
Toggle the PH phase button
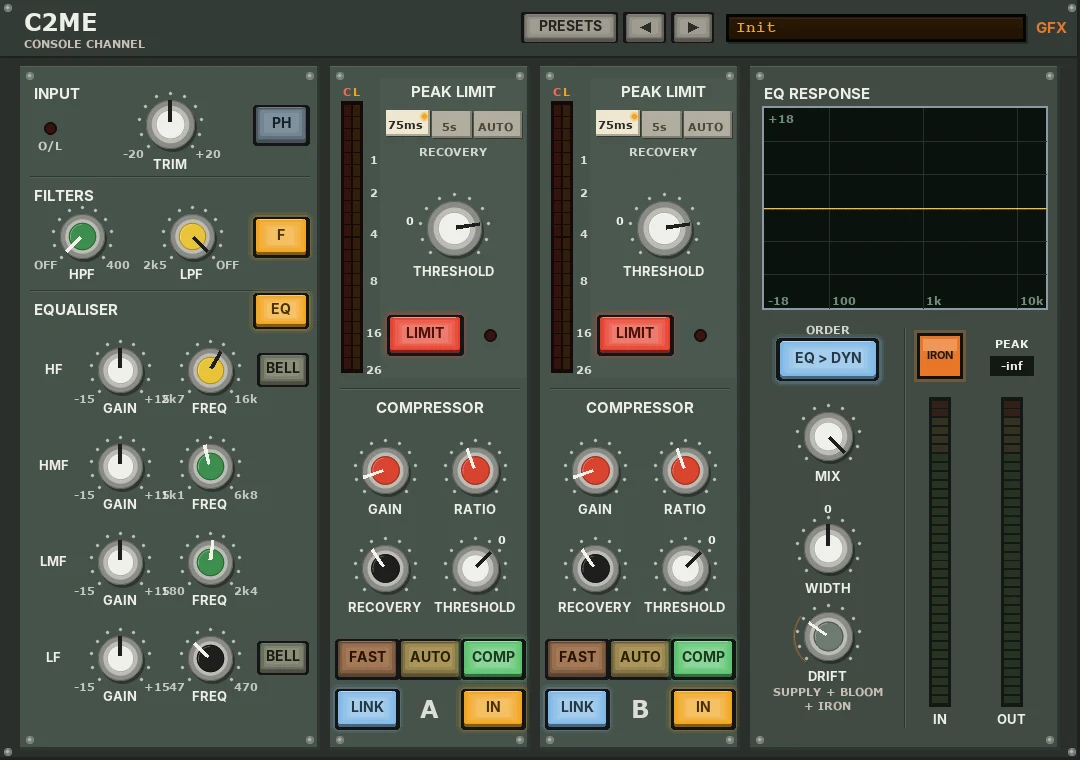281,124
